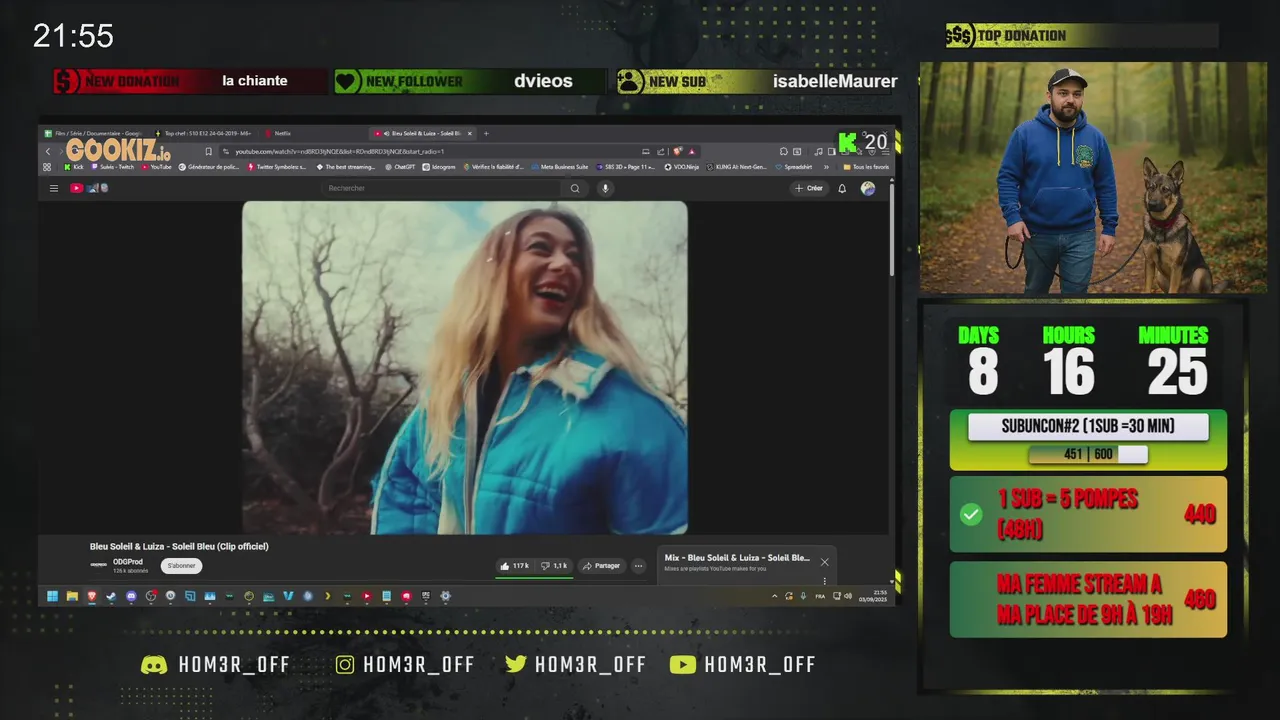Click the 451 | 600 subathon progress bar
The height and width of the screenshot is (720, 1280).
[1088, 455]
